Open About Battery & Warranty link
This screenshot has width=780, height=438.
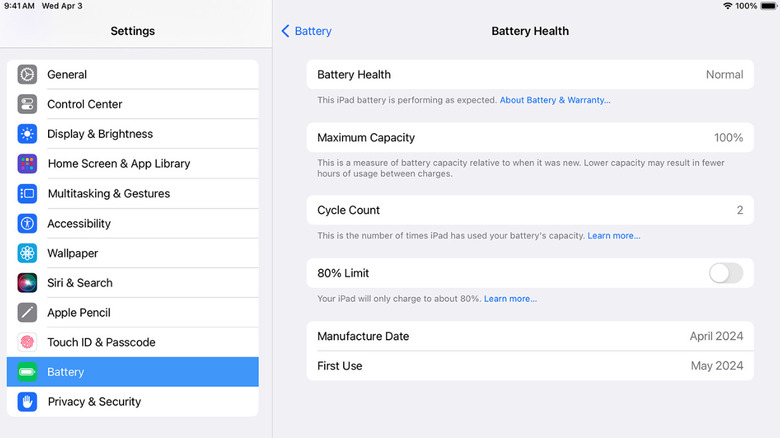[555, 100]
